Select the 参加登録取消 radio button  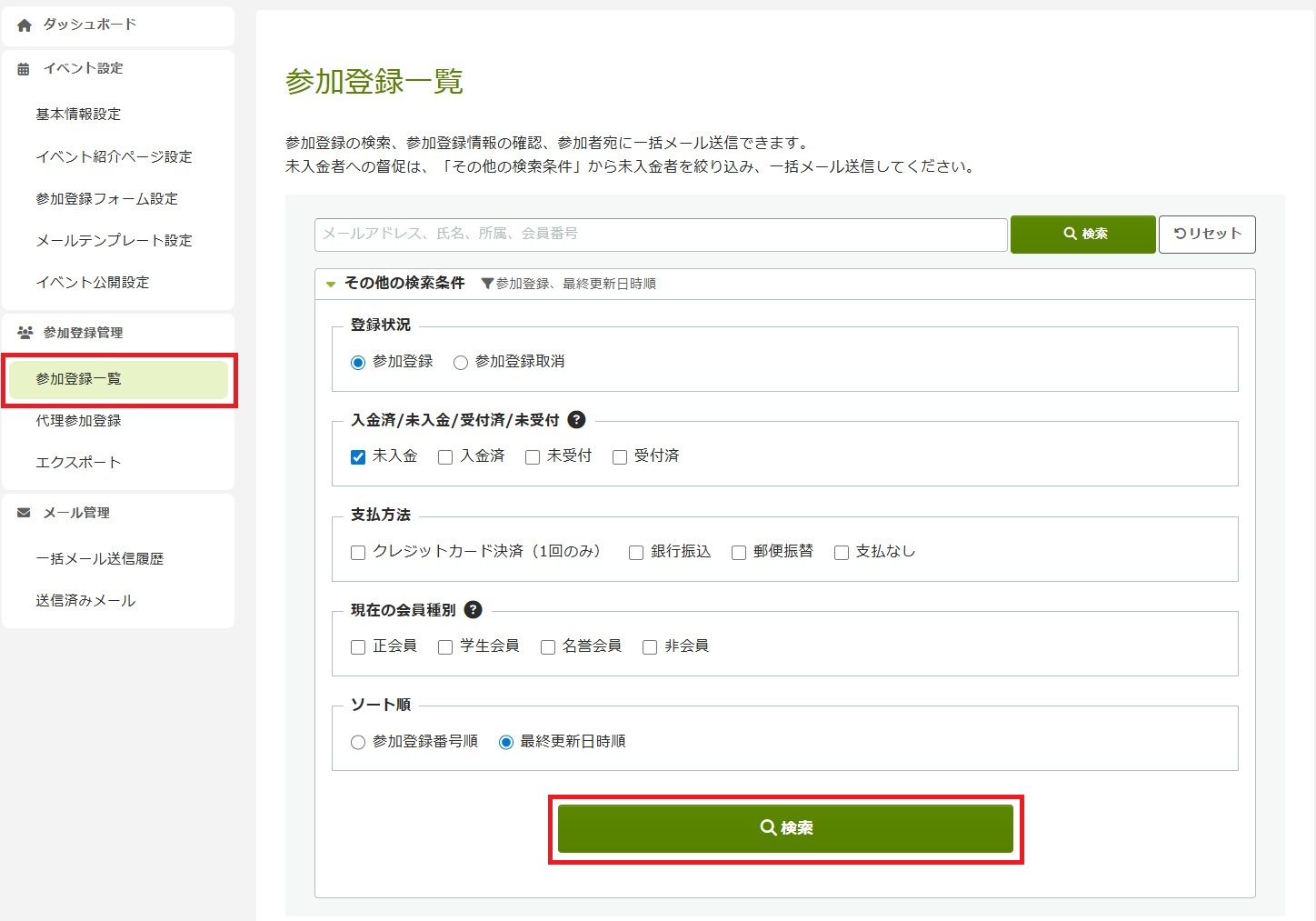coord(461,363)
